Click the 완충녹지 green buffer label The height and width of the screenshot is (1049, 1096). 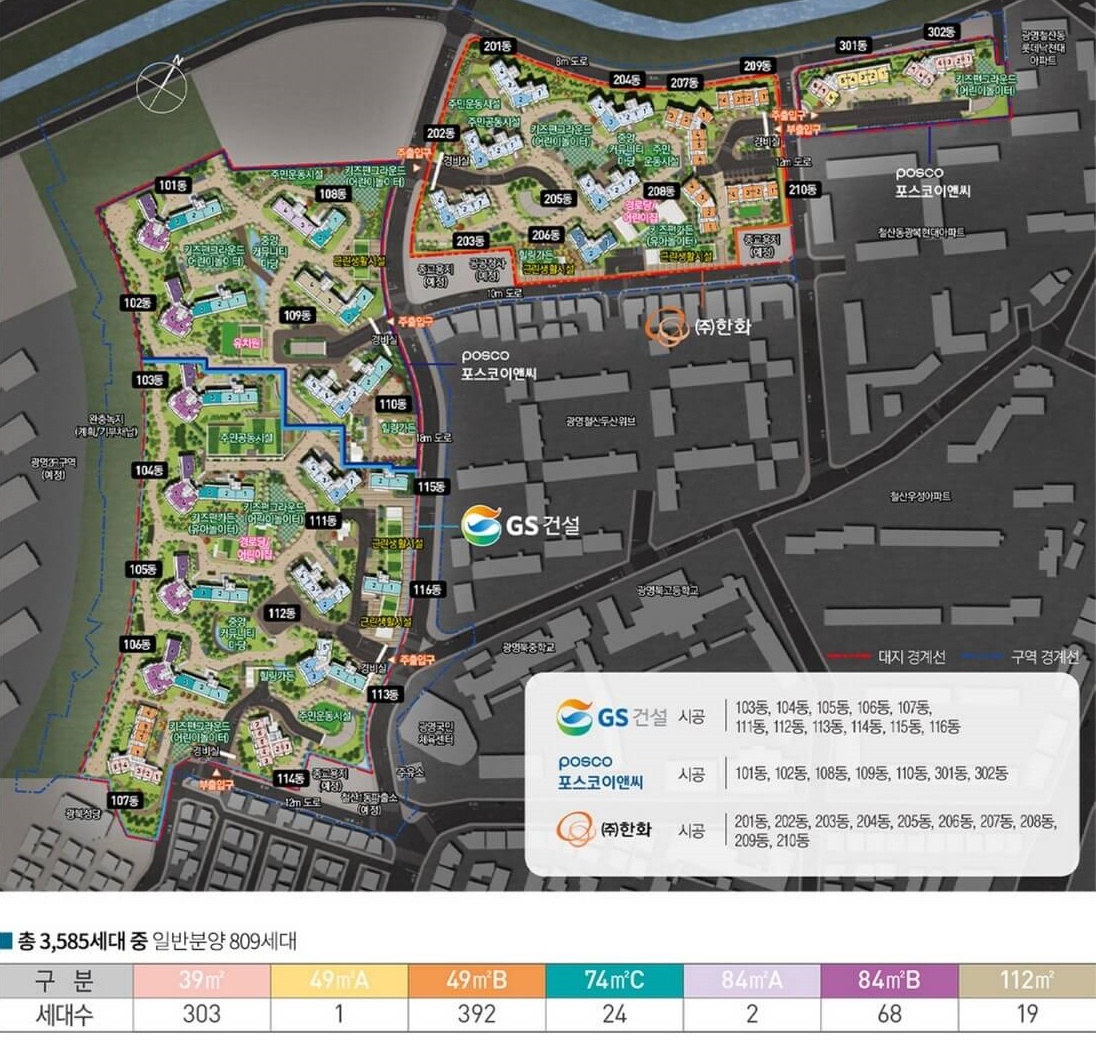click(x=106, y=425)
